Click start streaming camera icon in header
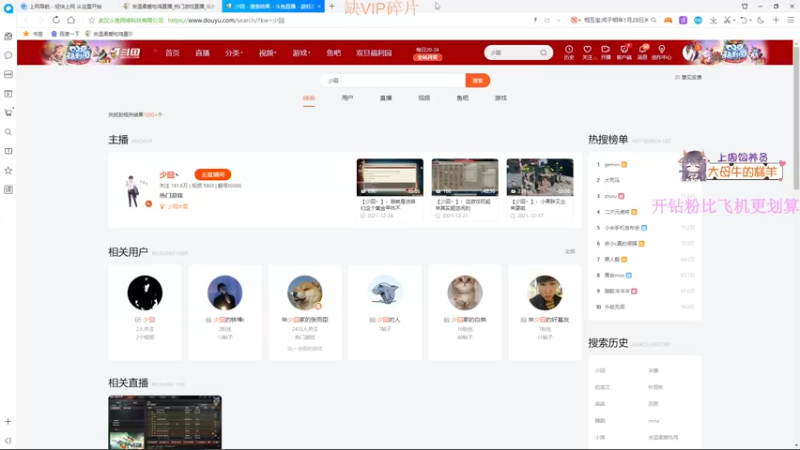Viewport: 800px width, 450px height. click(606, 52)
